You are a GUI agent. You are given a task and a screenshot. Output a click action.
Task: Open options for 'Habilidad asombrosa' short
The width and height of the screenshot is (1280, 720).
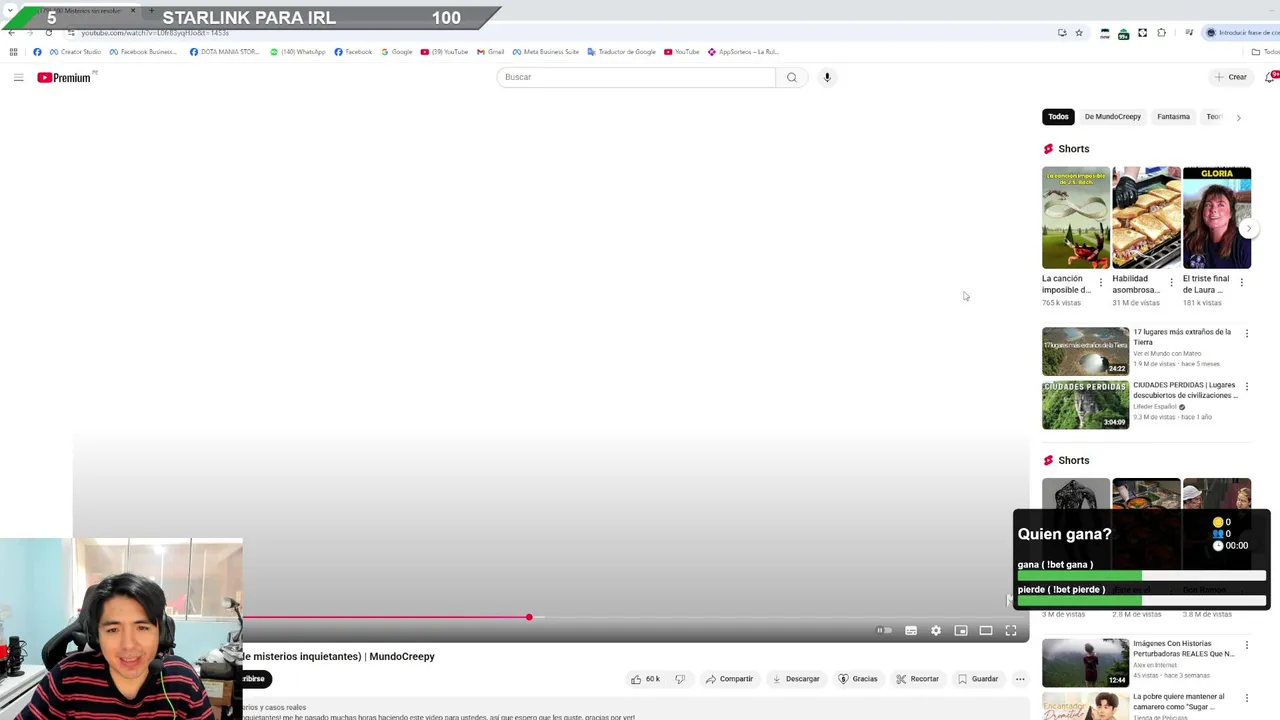point(1171,283)
